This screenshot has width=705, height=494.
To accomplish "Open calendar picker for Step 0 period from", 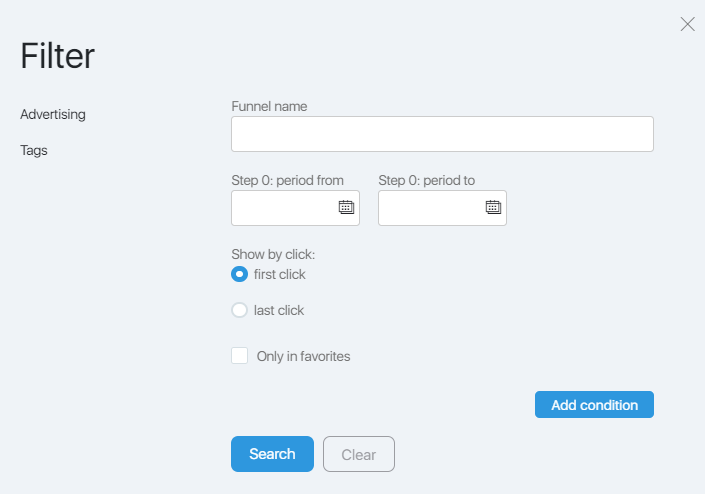I will [346, 207].
